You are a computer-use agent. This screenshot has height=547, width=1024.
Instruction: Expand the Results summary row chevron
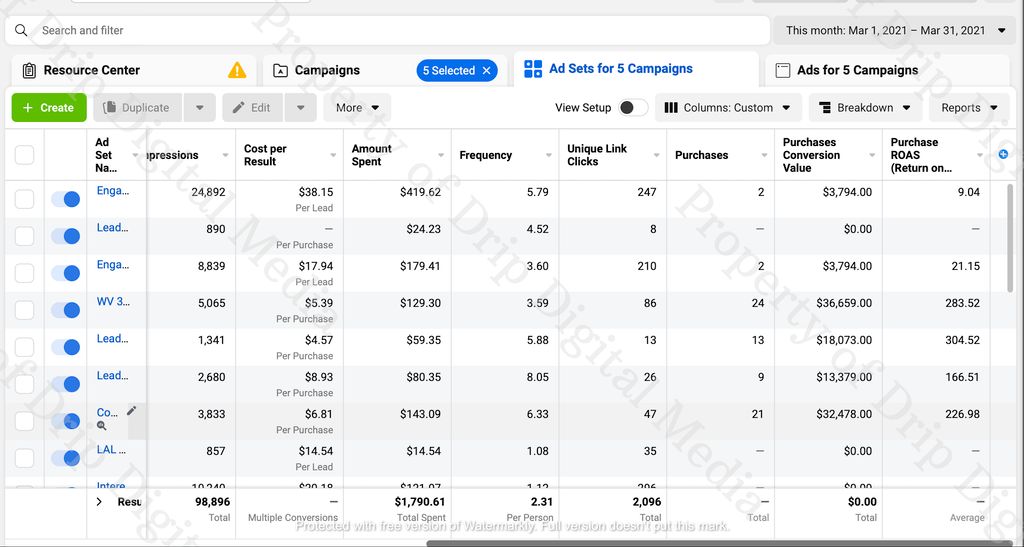tap(99, 502)
